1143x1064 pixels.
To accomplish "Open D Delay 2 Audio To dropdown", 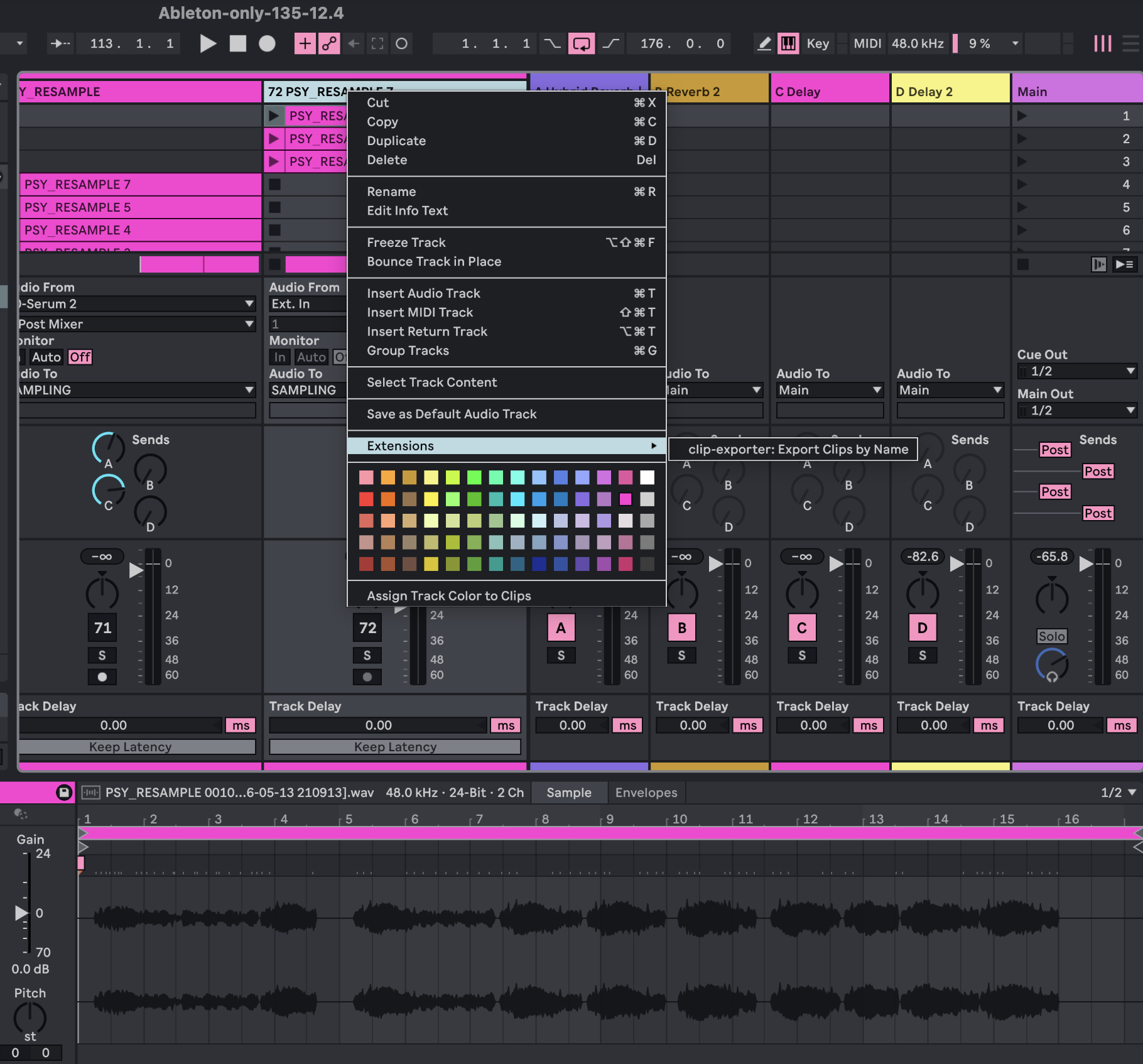I will (951, 390).
